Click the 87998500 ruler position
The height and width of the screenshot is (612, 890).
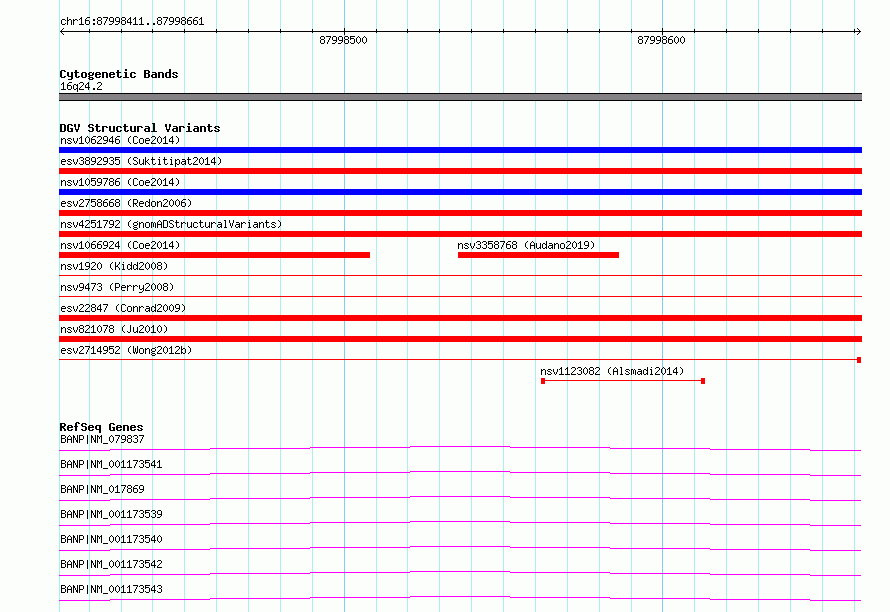tap(343, 40)
